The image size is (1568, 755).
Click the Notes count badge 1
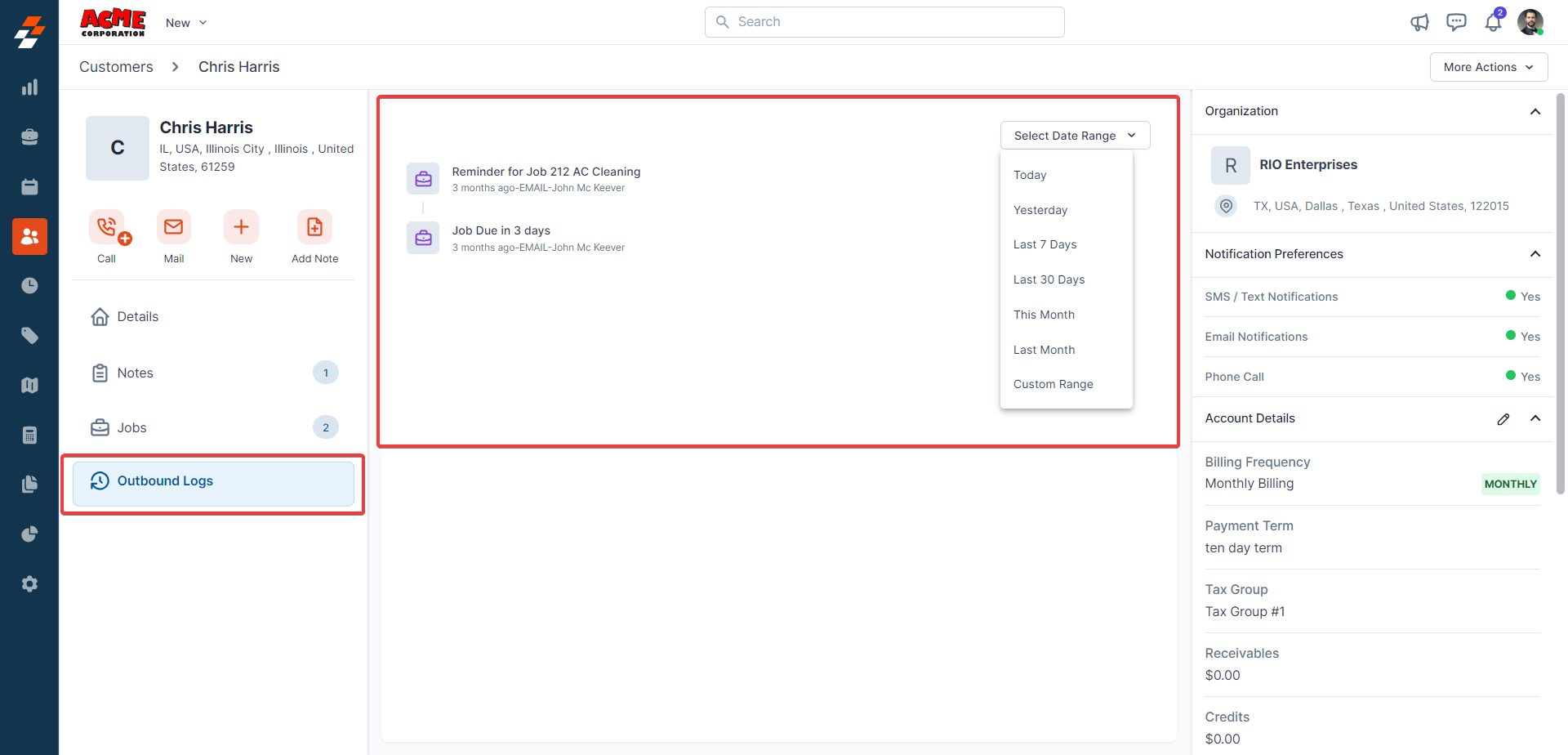click(x=326, y=373)
